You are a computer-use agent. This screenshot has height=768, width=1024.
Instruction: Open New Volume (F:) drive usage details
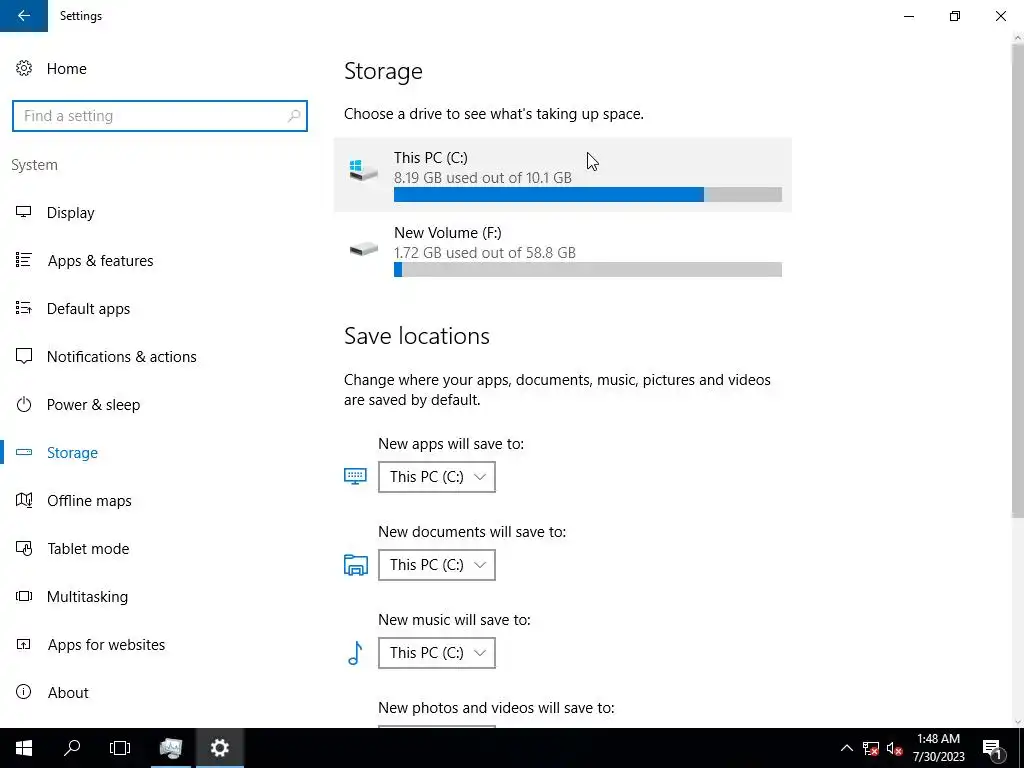click(562, 250)
